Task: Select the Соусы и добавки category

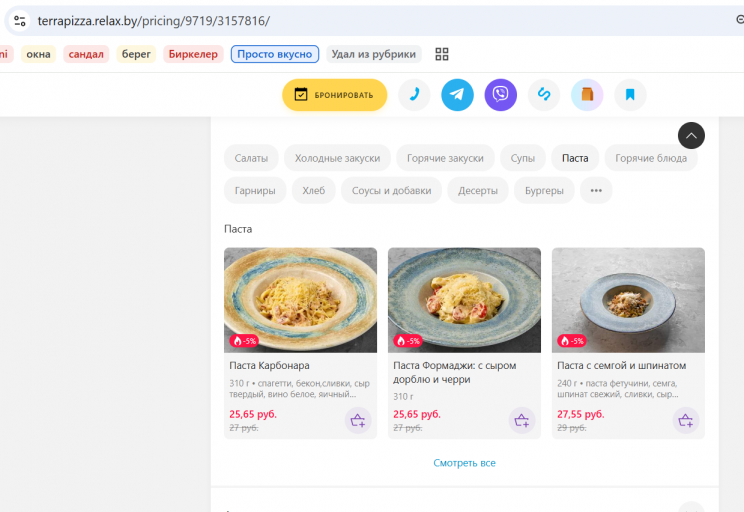Action: pos(391,190)
